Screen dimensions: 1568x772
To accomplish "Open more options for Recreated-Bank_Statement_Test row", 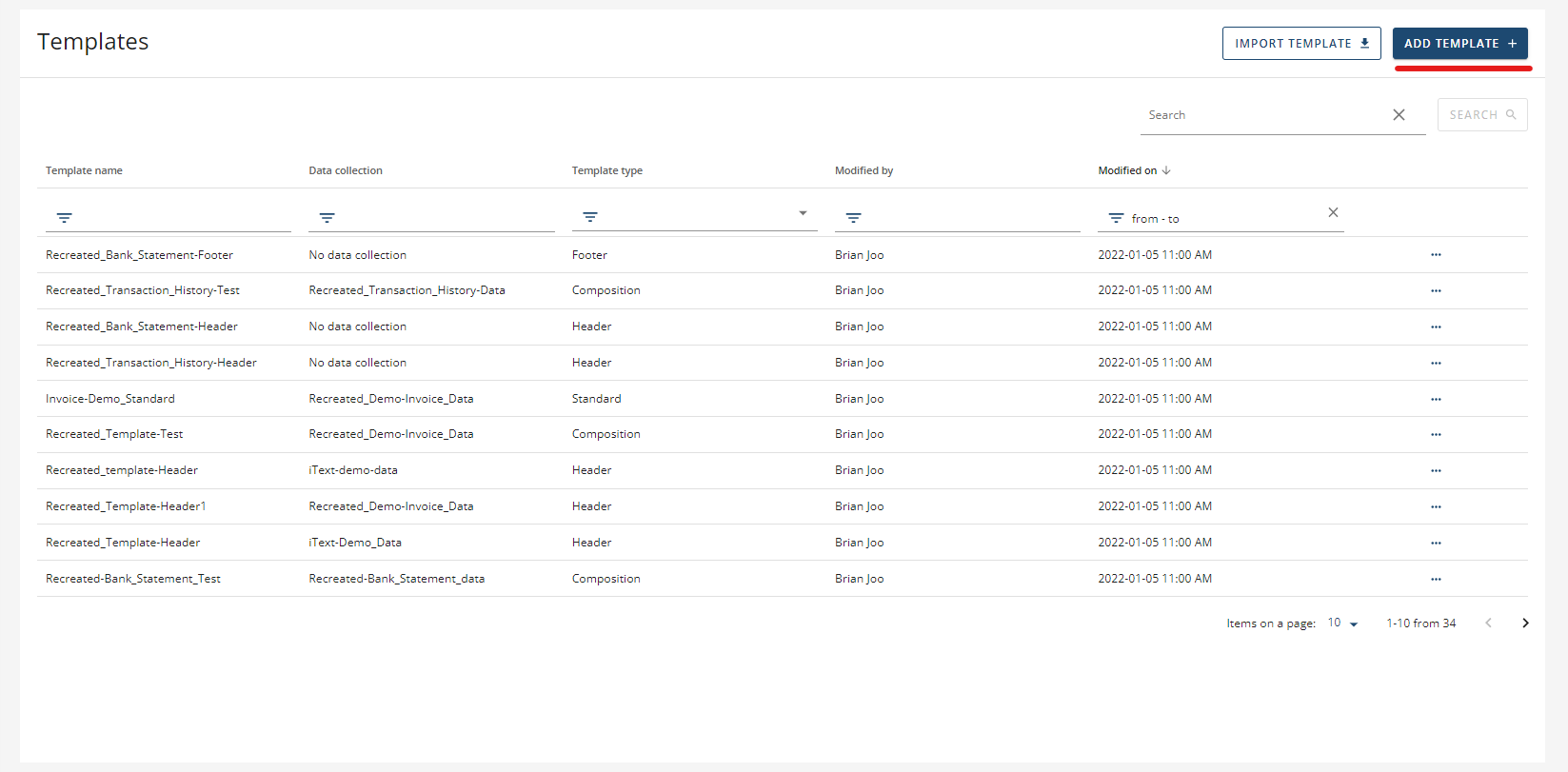I will 1436,579.
